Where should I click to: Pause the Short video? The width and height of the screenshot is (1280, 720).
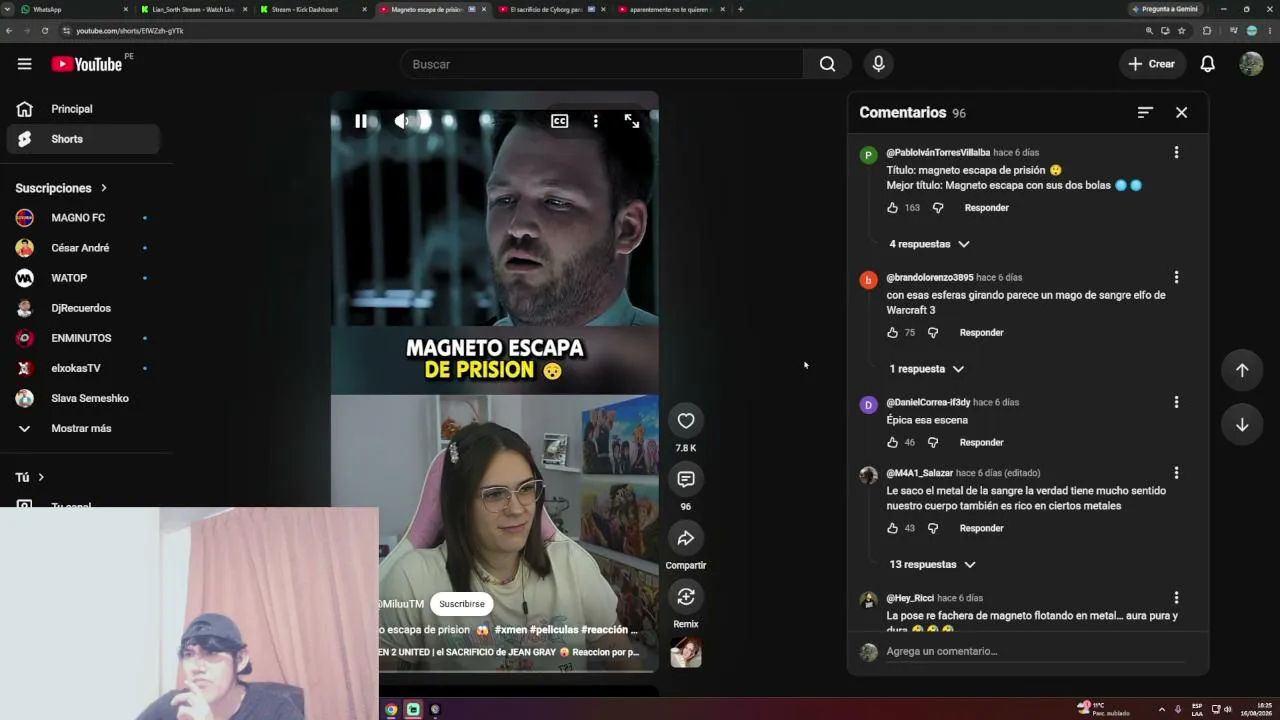pyautogui.click(x=360, y=121)
